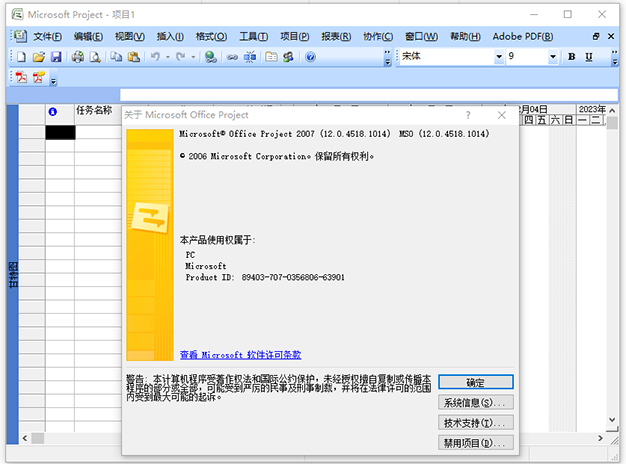
Task: Save the project with floppy disk icon
Action: pyautogui.click(x=56, y=57)
